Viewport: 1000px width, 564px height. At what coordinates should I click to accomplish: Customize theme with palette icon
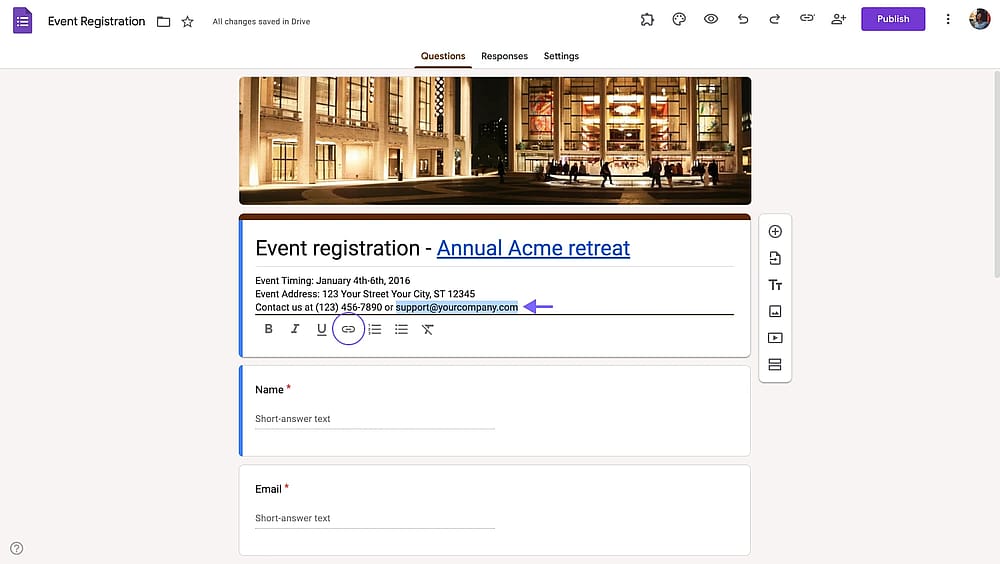pos(679,19)
